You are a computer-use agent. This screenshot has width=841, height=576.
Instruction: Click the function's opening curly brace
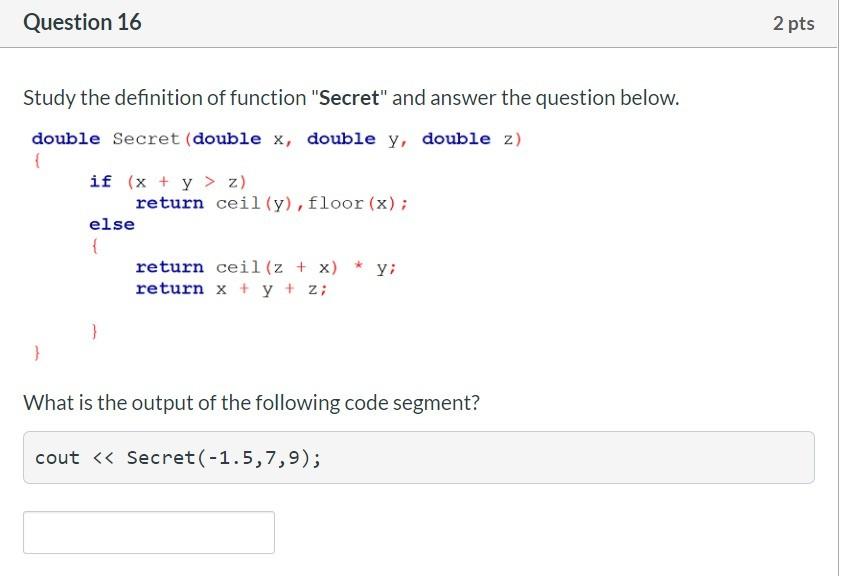point(36,160)
